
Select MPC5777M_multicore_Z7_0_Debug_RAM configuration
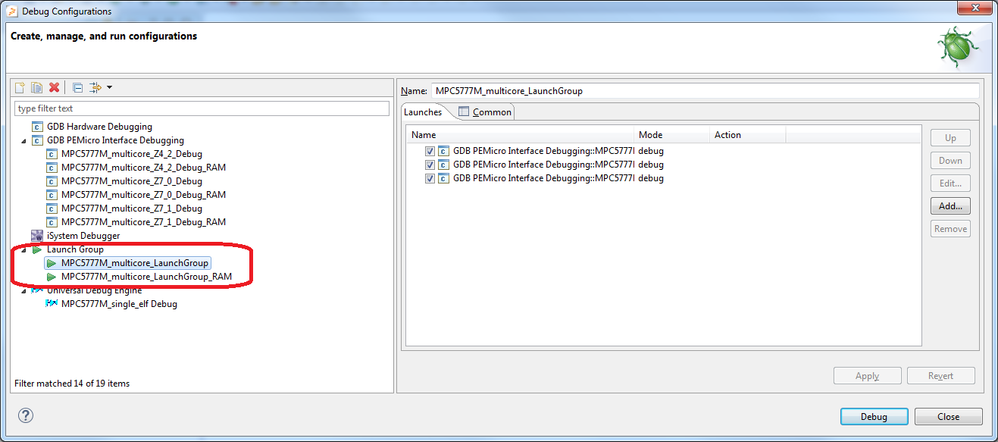pos(144,195)
